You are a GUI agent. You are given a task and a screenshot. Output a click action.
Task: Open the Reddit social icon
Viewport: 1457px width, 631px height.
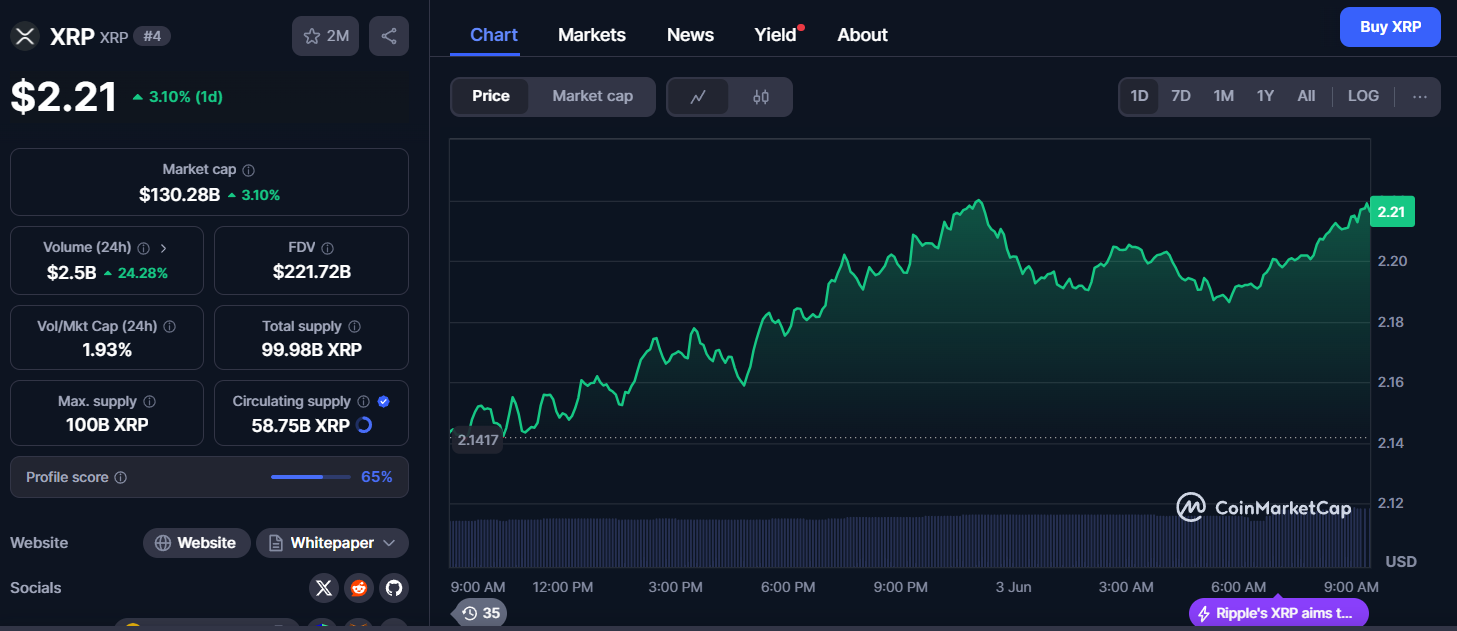tap(359, 588)
